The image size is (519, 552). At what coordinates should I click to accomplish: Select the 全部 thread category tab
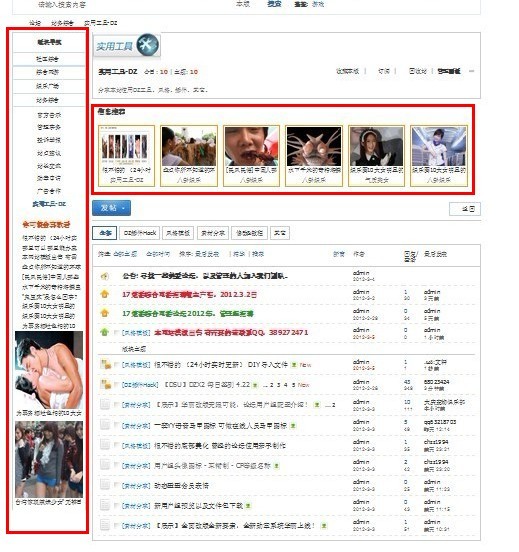pyautogui.click(x=105, y=233)
